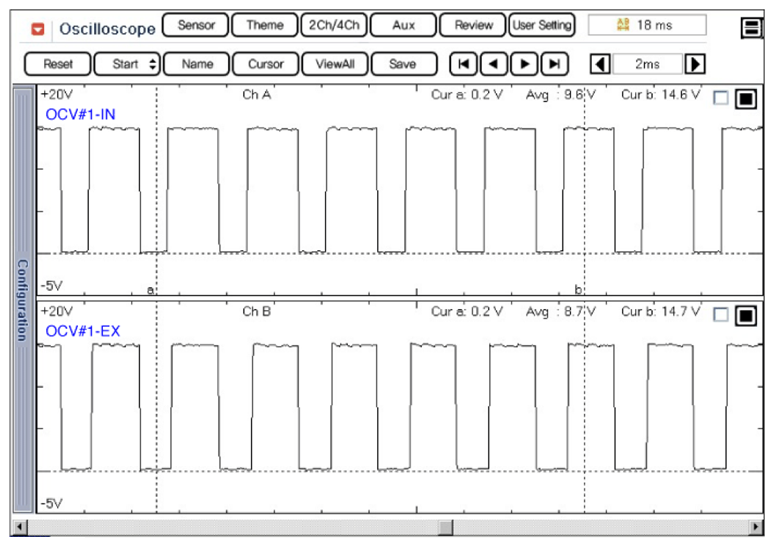This screenshot has width=774, height=547.
Task: Increase time base with right arrow
Action: [695, 64]
